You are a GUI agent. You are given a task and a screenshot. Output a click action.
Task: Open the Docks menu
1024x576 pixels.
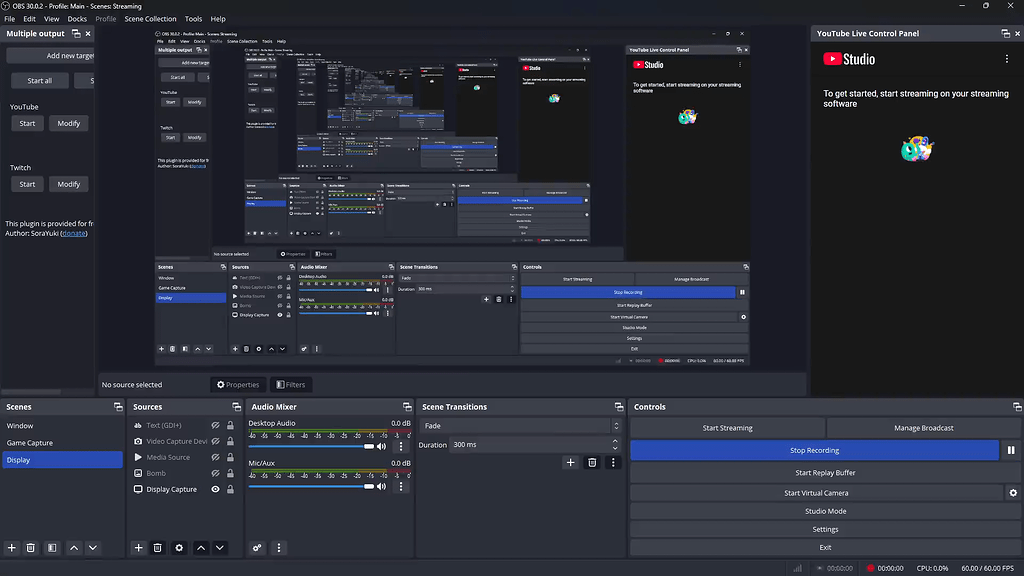click(77, 19)
